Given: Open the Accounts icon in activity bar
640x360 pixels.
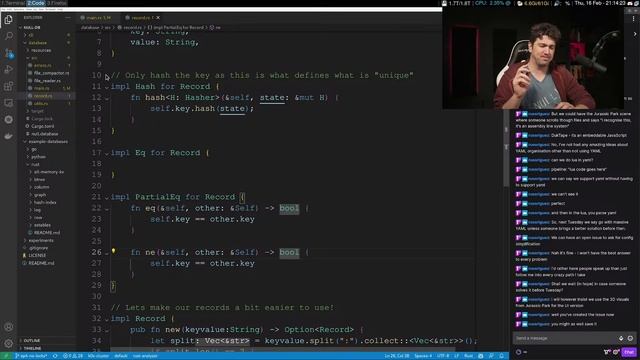Looking at the screenshot, I should [x=8, y=327].
